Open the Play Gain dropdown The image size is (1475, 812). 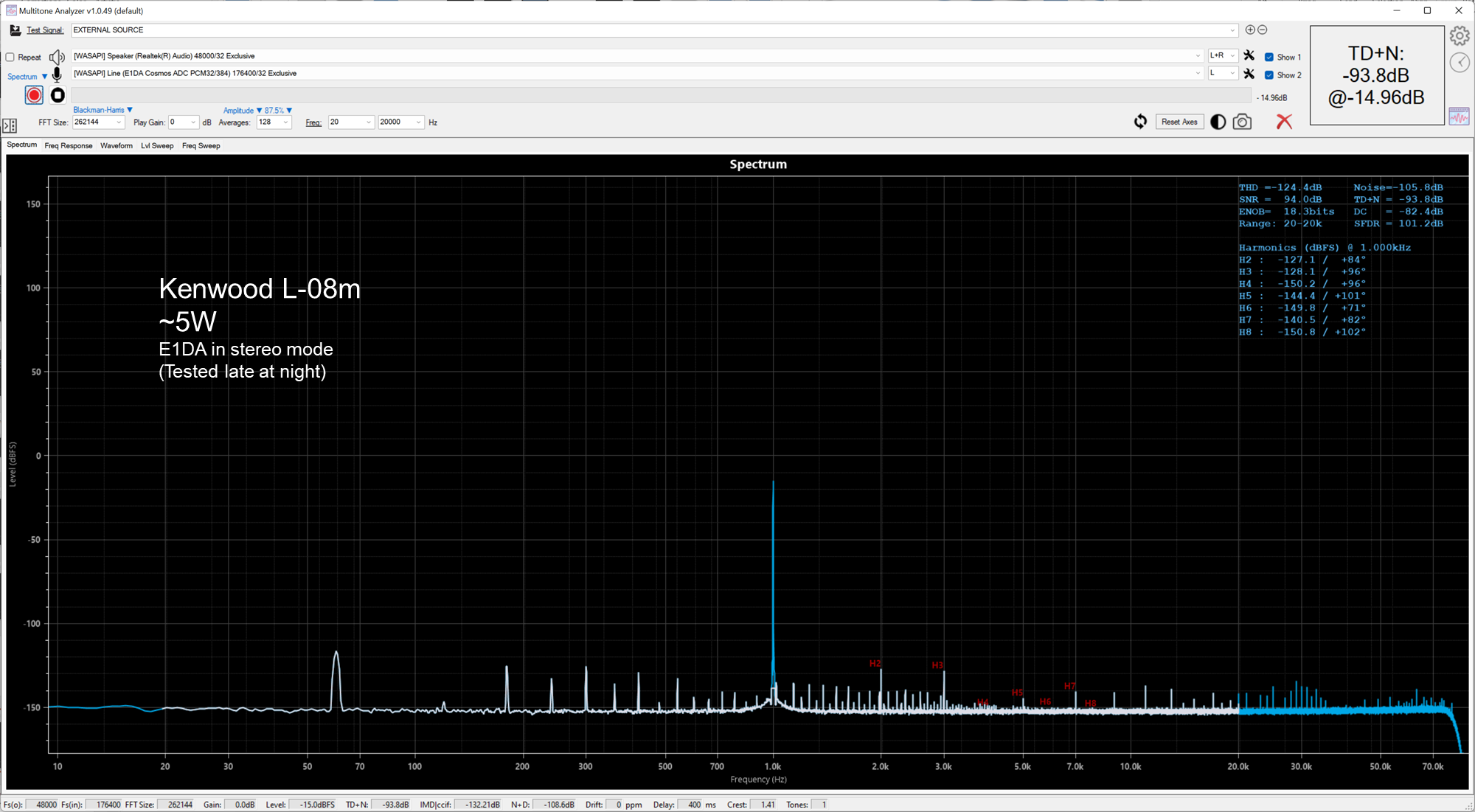coord(184,122)
